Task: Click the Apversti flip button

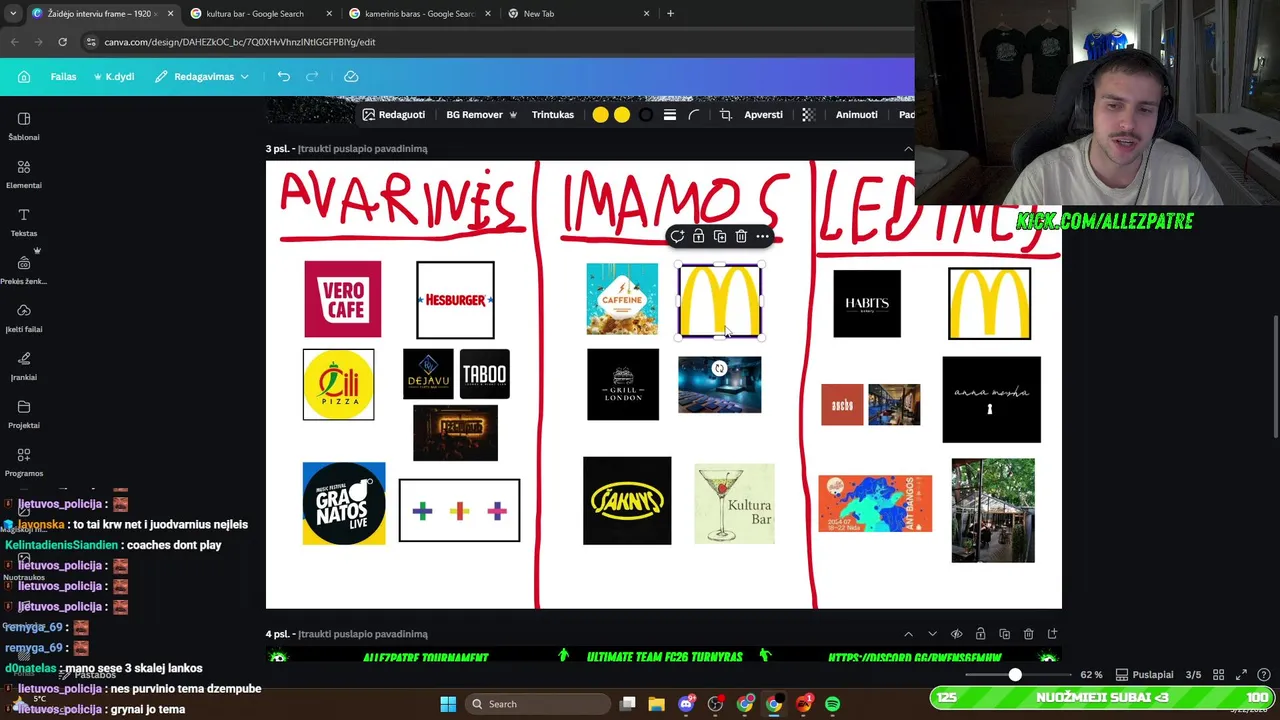Action: click(763, 115)
